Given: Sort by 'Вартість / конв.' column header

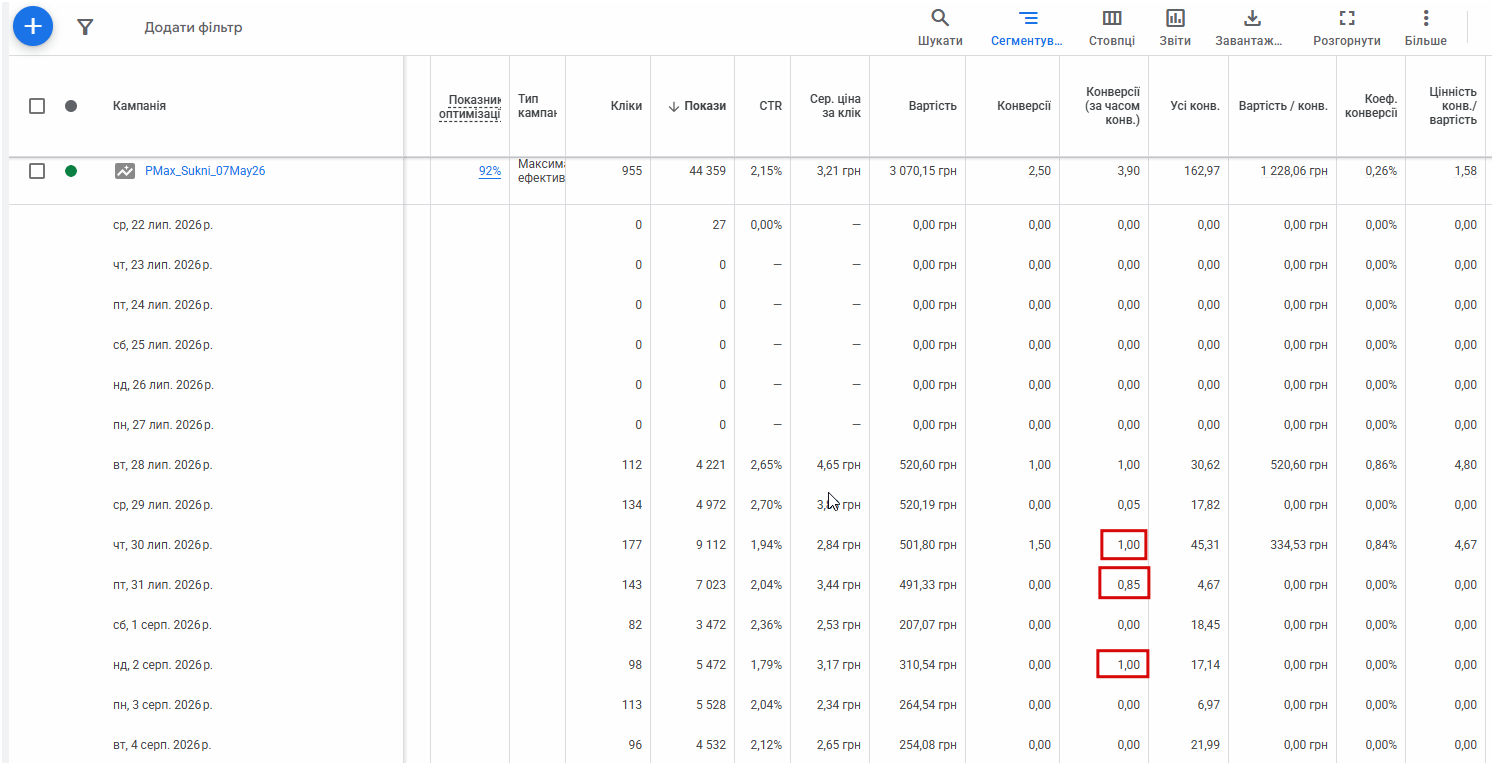Looking at the screenshot, I should pos(1283,106).
